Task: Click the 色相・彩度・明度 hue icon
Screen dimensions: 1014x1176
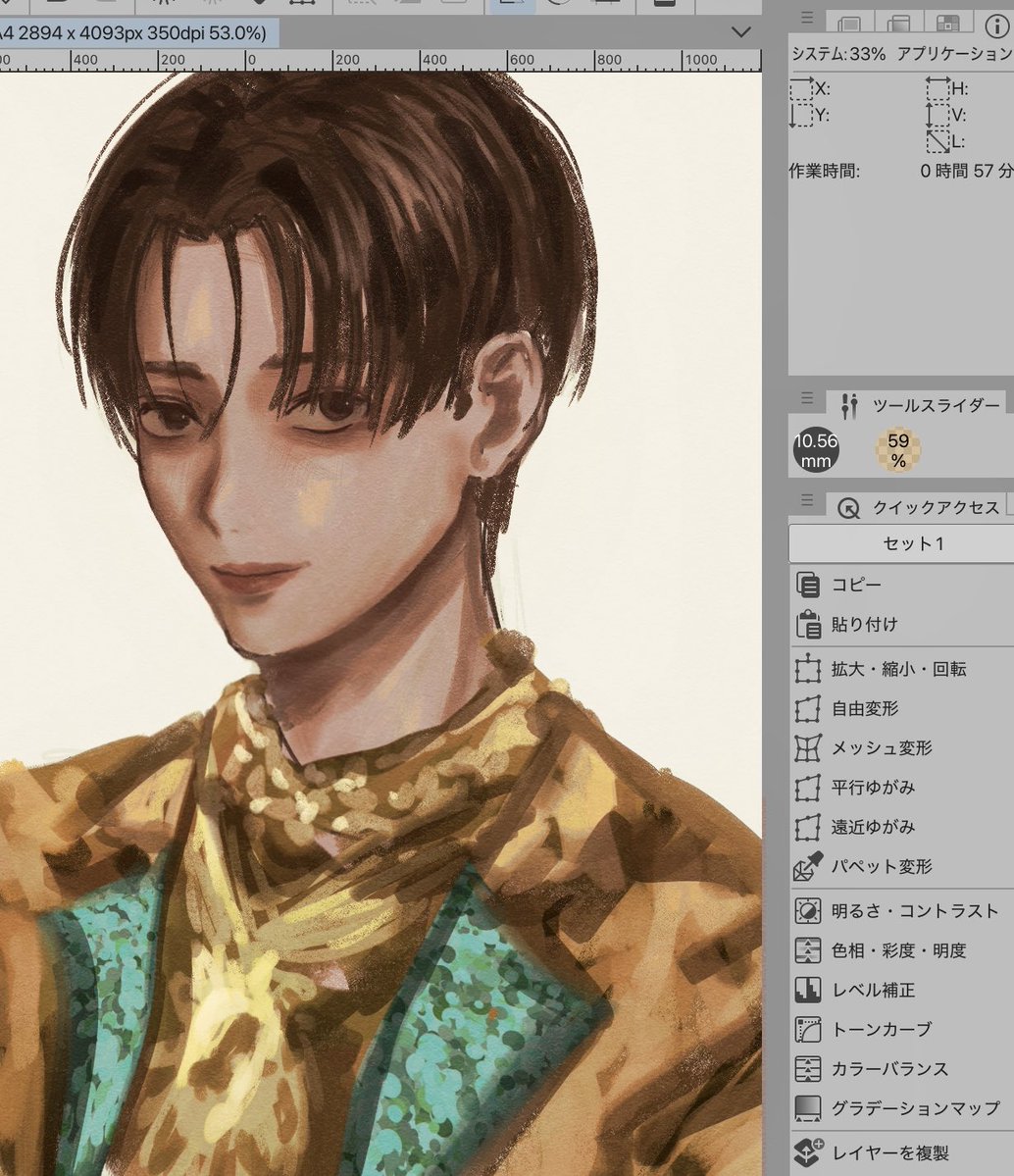Action: (808, 950)
